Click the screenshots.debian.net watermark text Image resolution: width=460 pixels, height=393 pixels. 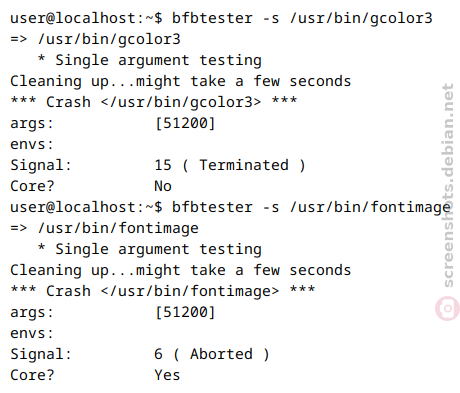[448, 185]
